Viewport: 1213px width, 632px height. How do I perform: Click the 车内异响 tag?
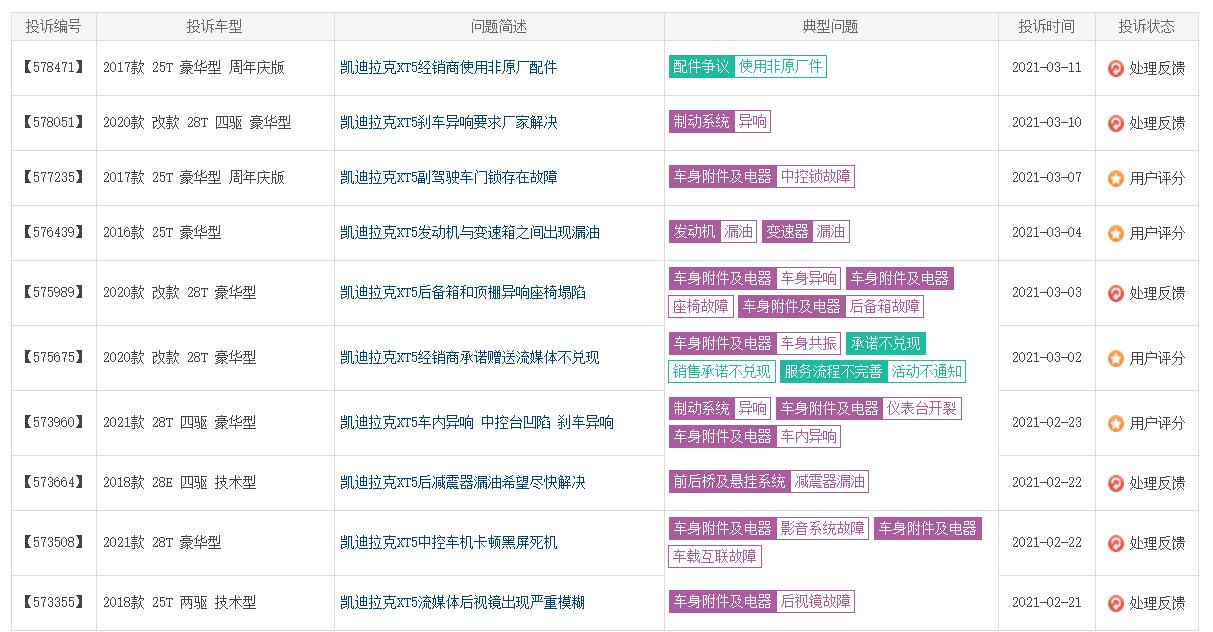tap(808, 436)
